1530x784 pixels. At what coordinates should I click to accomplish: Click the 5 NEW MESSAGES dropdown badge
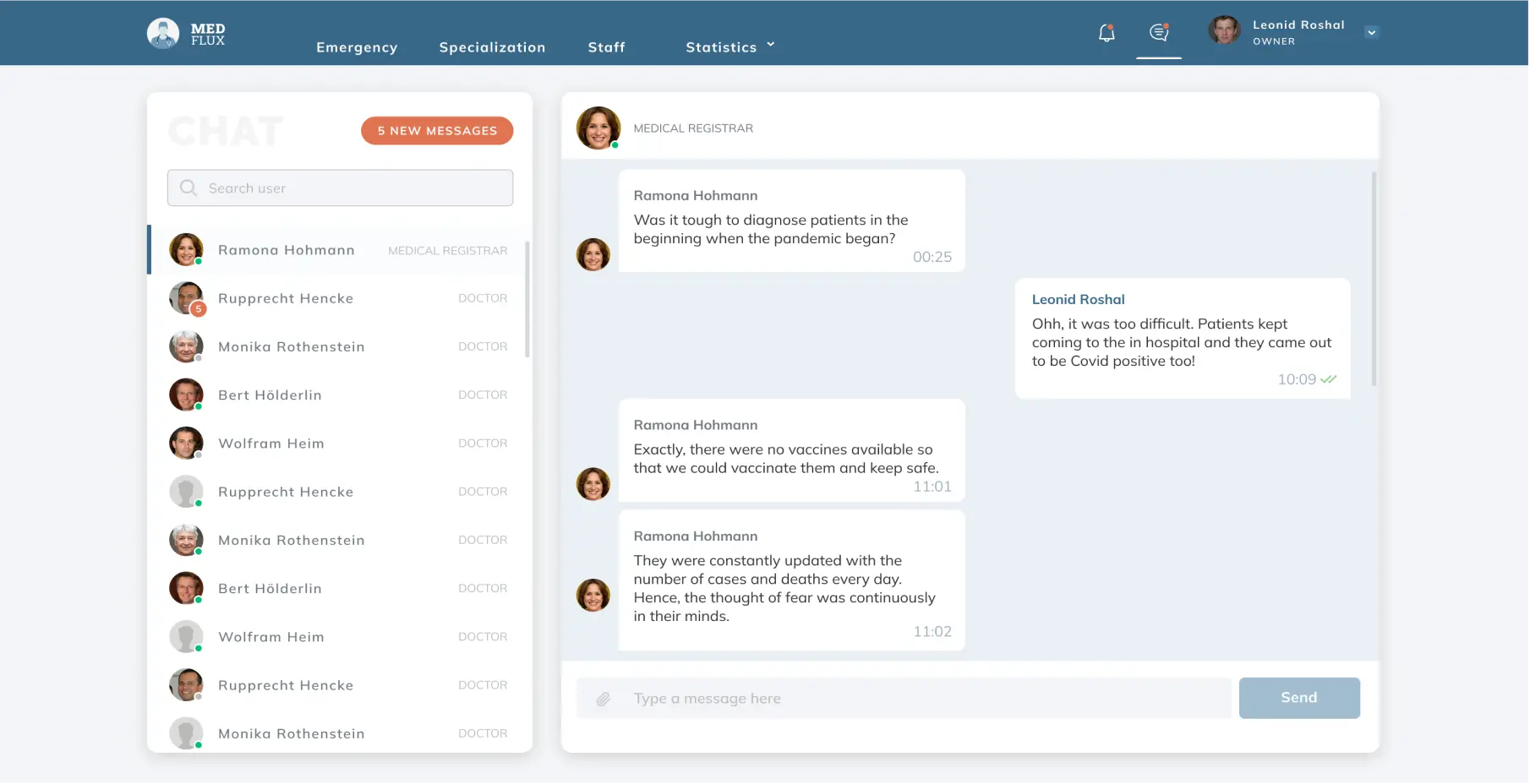point(436,130)
